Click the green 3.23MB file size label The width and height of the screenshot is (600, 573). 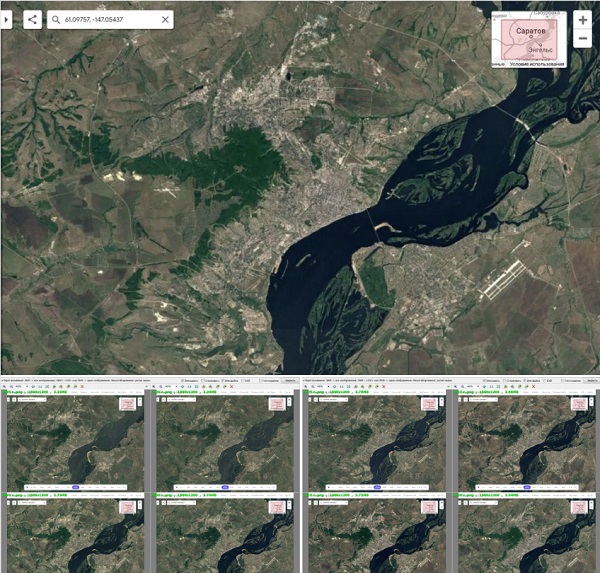click(x=60, y=392)
